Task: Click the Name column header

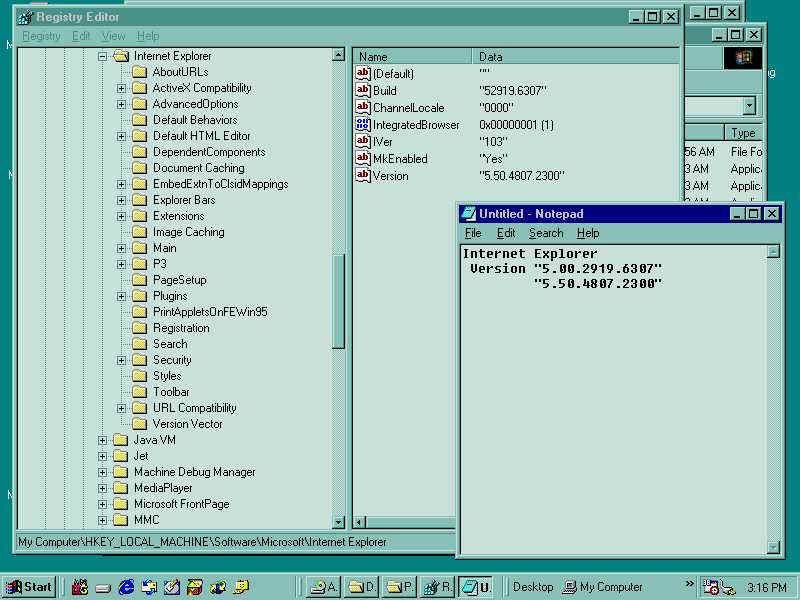Action: [413, 57]
